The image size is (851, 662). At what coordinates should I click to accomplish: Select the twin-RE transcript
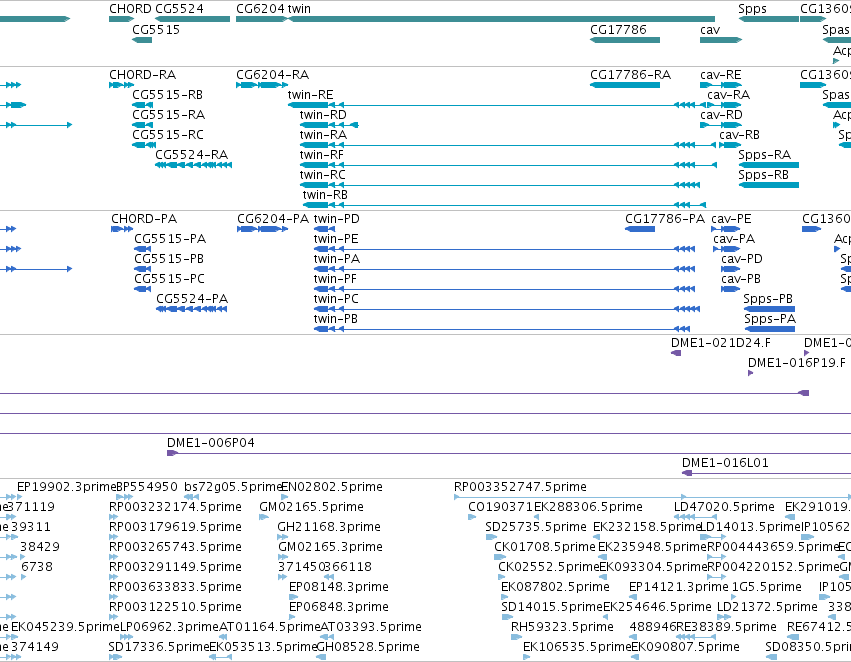310,95
